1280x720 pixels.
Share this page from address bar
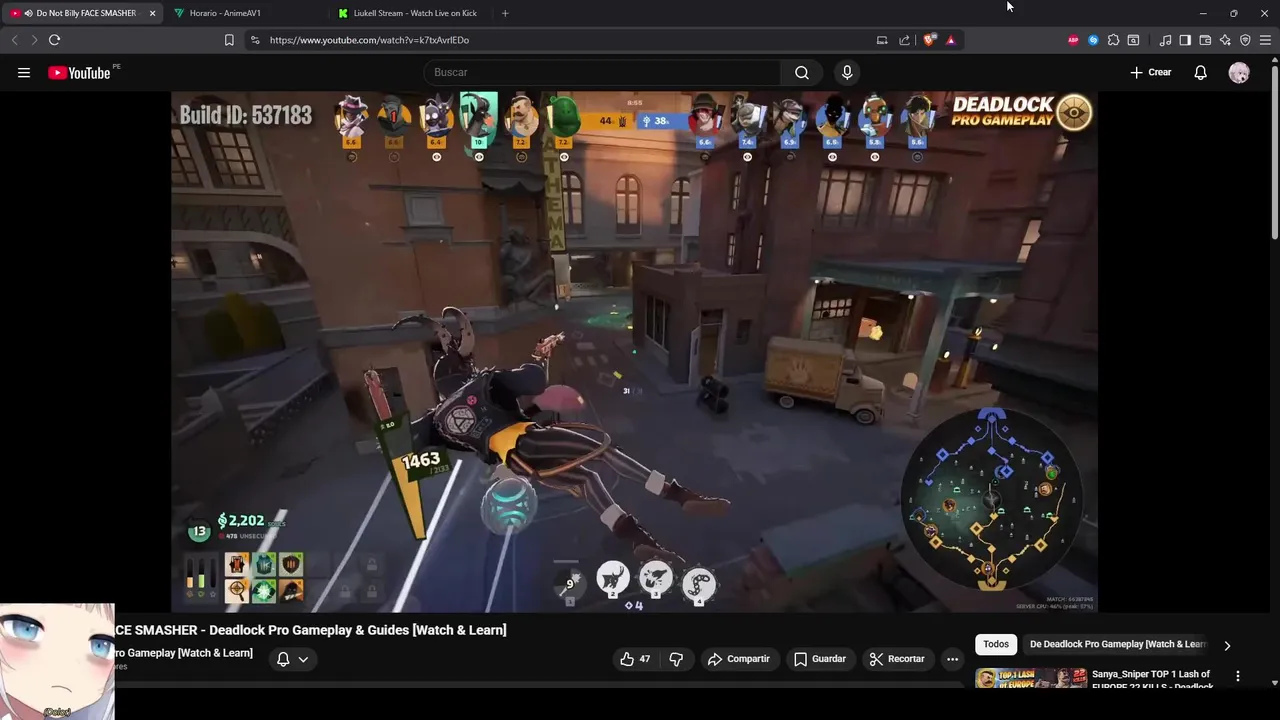point(905,40)
